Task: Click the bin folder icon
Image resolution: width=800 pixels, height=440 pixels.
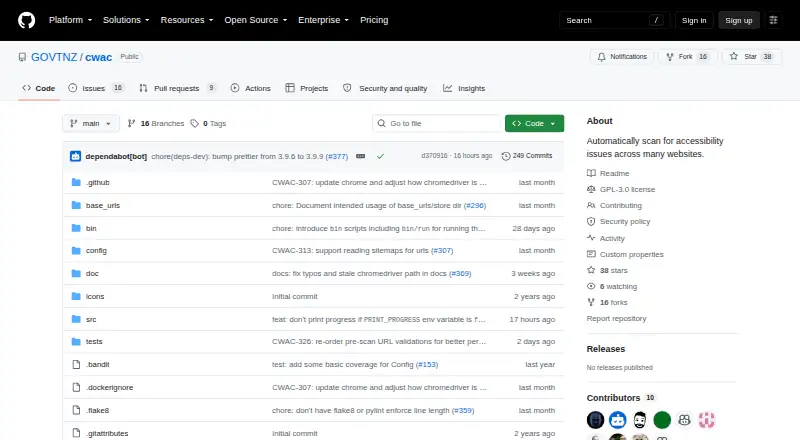Action: [x=76, y=228]
